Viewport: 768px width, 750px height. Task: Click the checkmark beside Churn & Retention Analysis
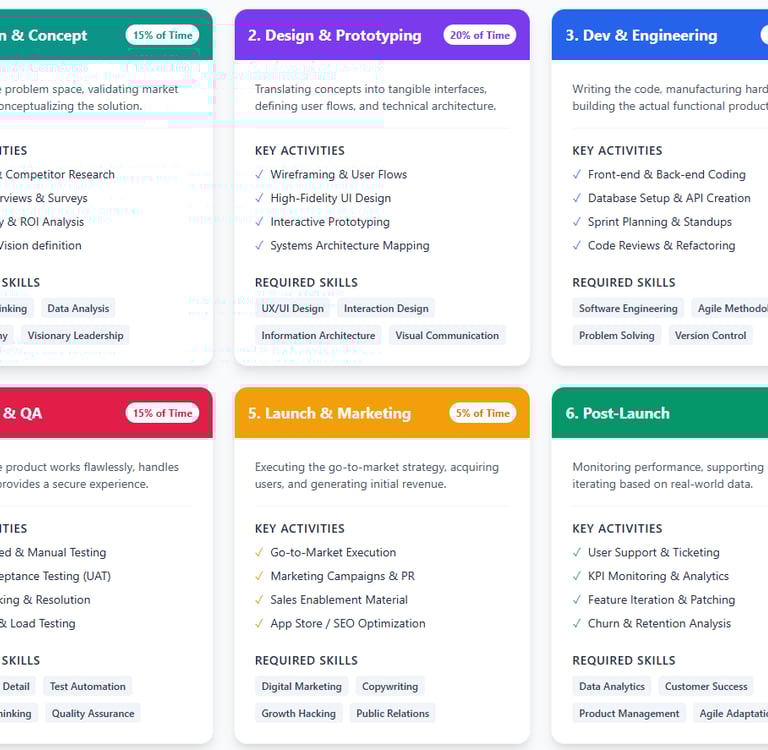click(x=577, y=624)
